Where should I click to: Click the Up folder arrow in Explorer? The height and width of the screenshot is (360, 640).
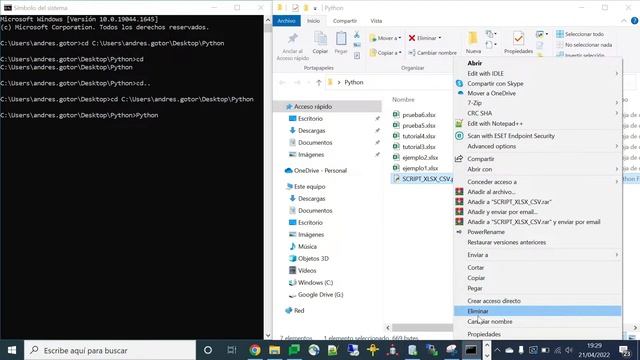pos(319,82)
